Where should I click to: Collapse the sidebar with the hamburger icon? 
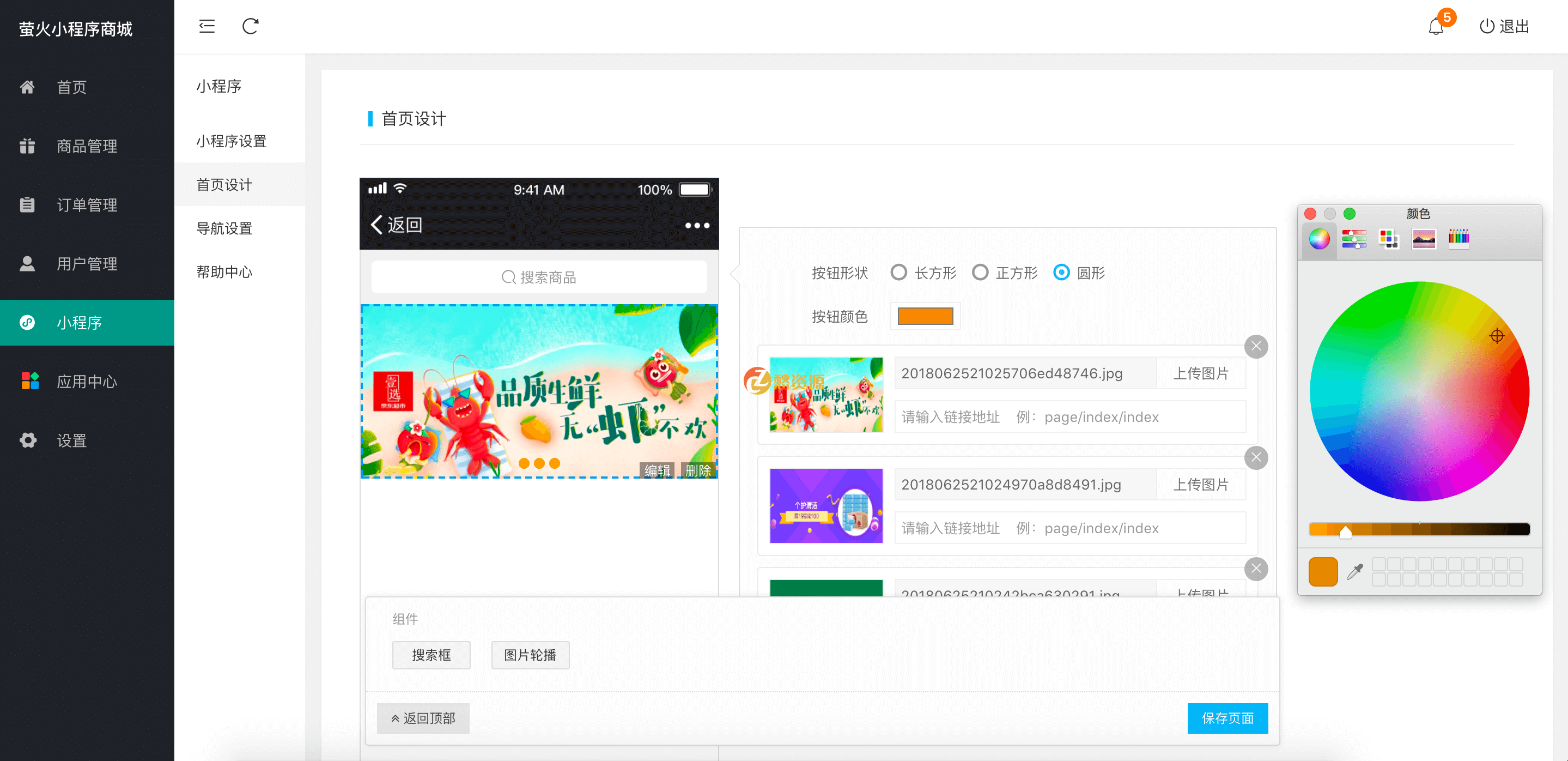pyautogui.click(x=206, y=27)
